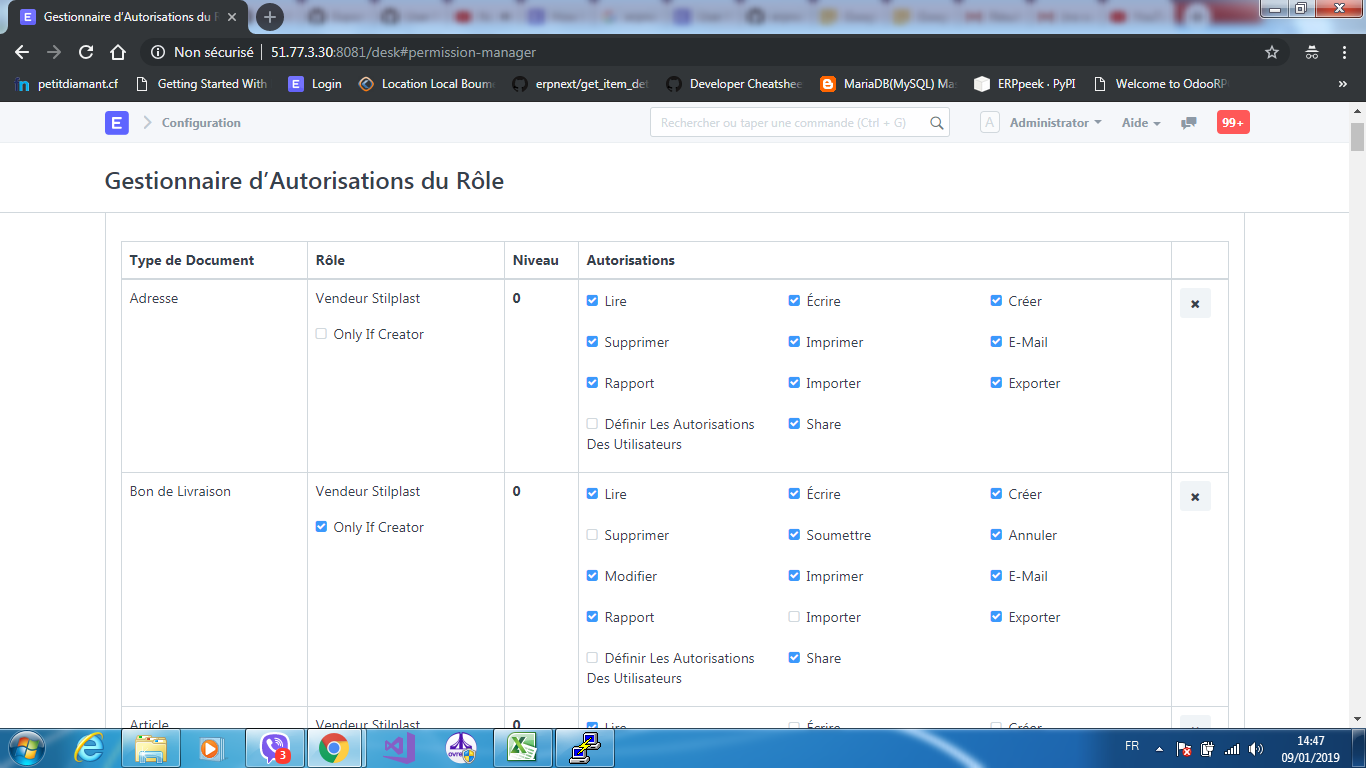Open the Chrome three-dot menu
The height and width of the screenshot is (768, 1366).
tap(1344, 52)
